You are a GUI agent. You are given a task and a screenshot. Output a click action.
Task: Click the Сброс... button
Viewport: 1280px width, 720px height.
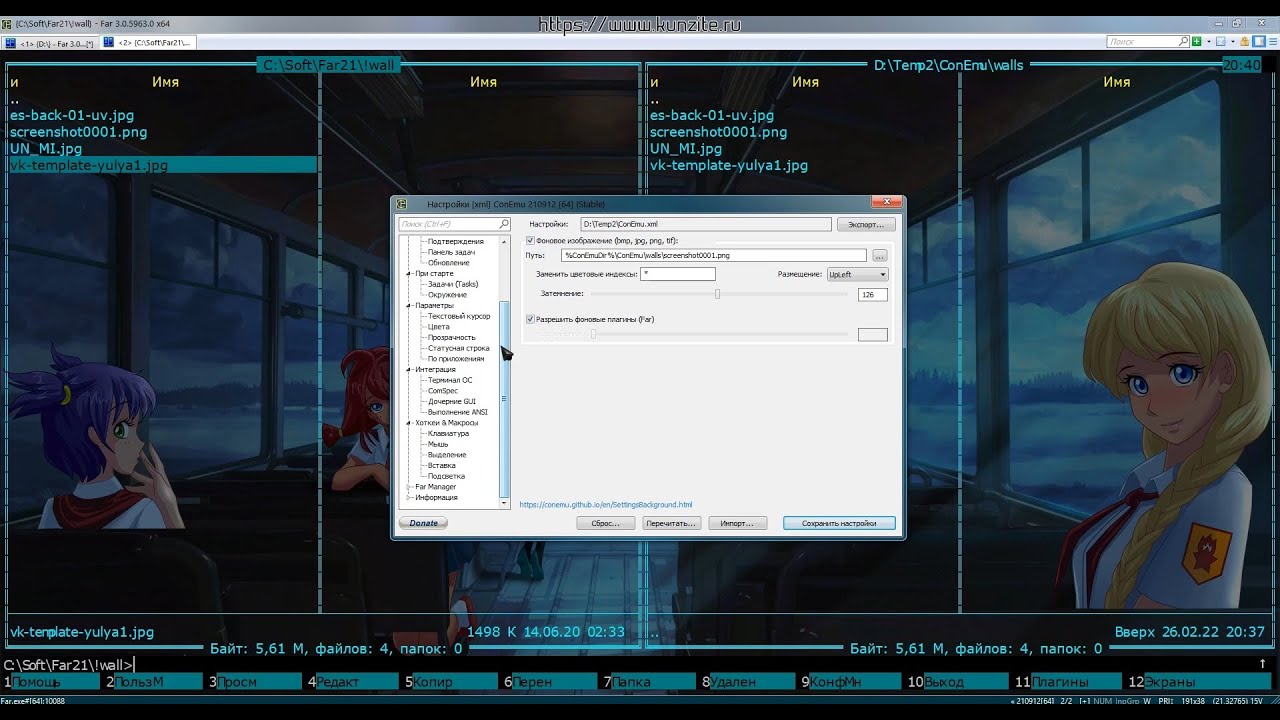pyautogui.click(x=606, y=523)
